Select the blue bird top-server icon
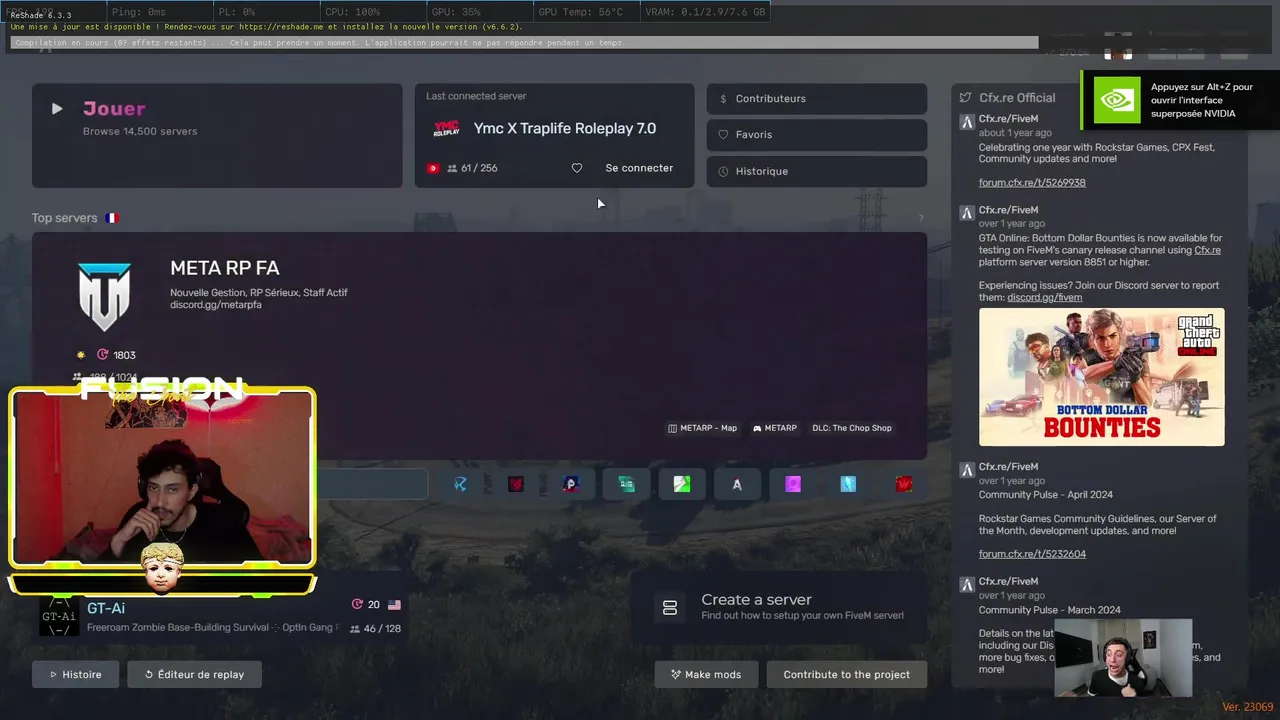This screenshot has height=720, width=1280. point(460,484)
